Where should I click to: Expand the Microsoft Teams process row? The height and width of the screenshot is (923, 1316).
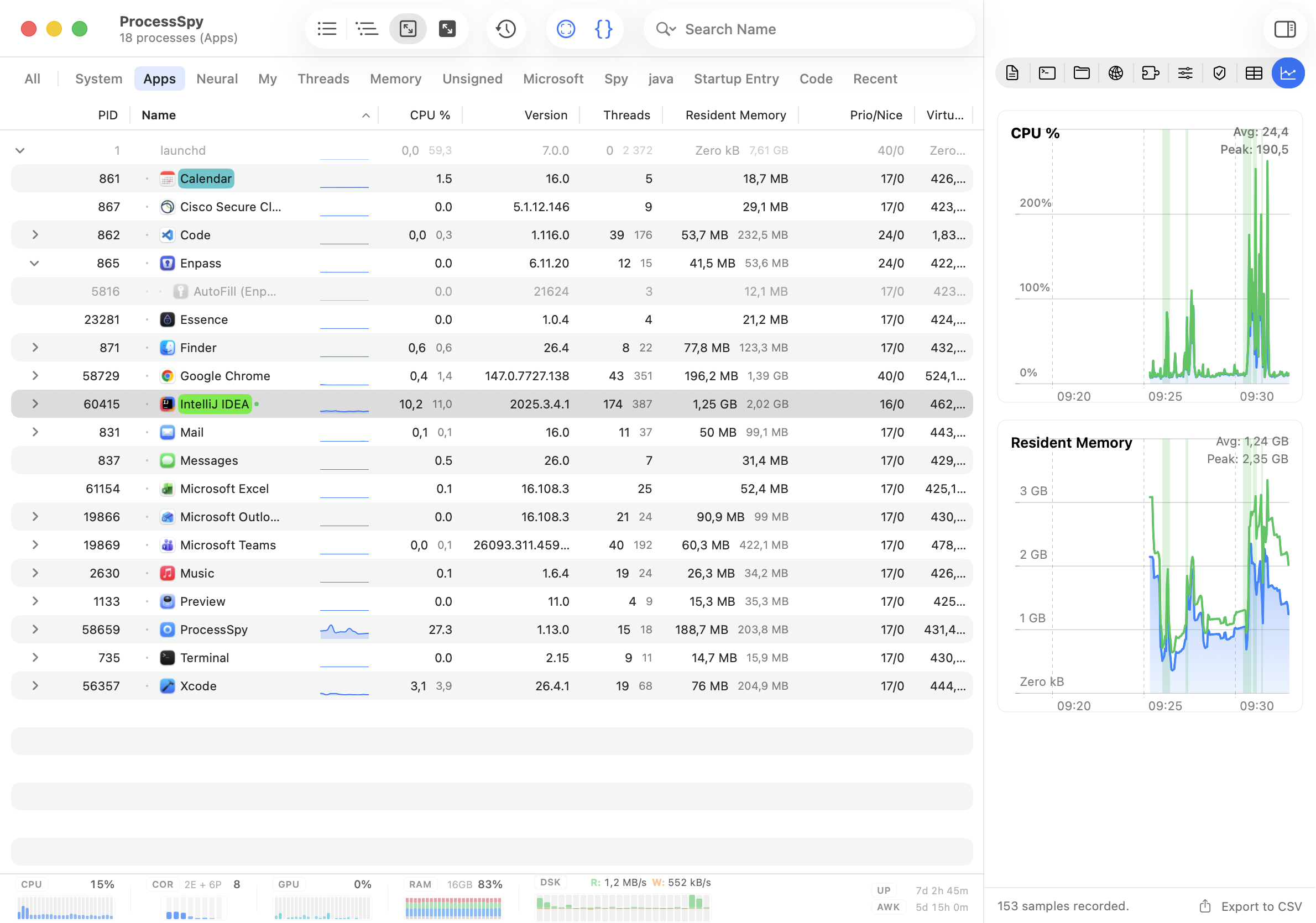(35, 545)
